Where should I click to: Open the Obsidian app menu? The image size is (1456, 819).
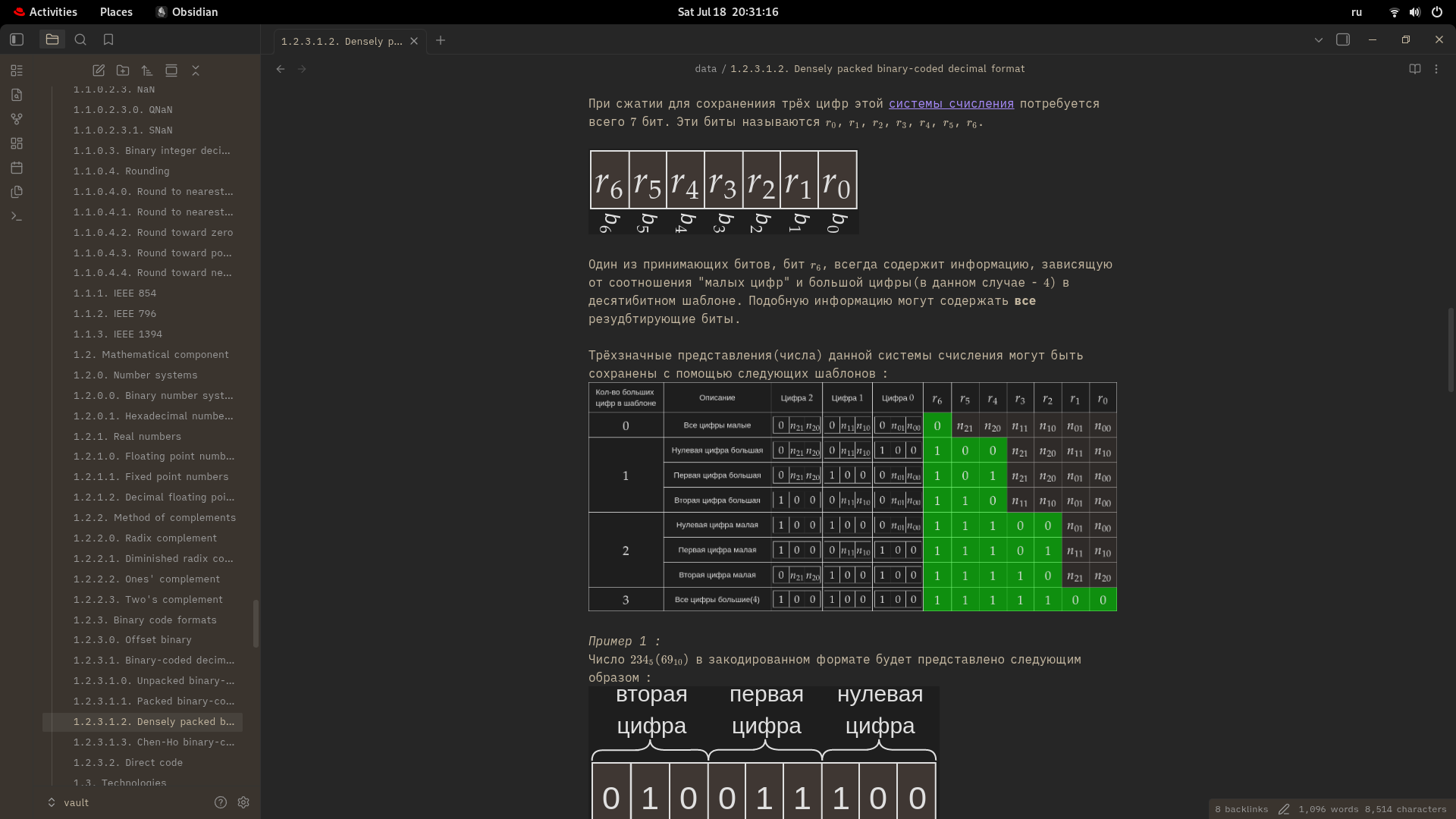coord(187,12)
